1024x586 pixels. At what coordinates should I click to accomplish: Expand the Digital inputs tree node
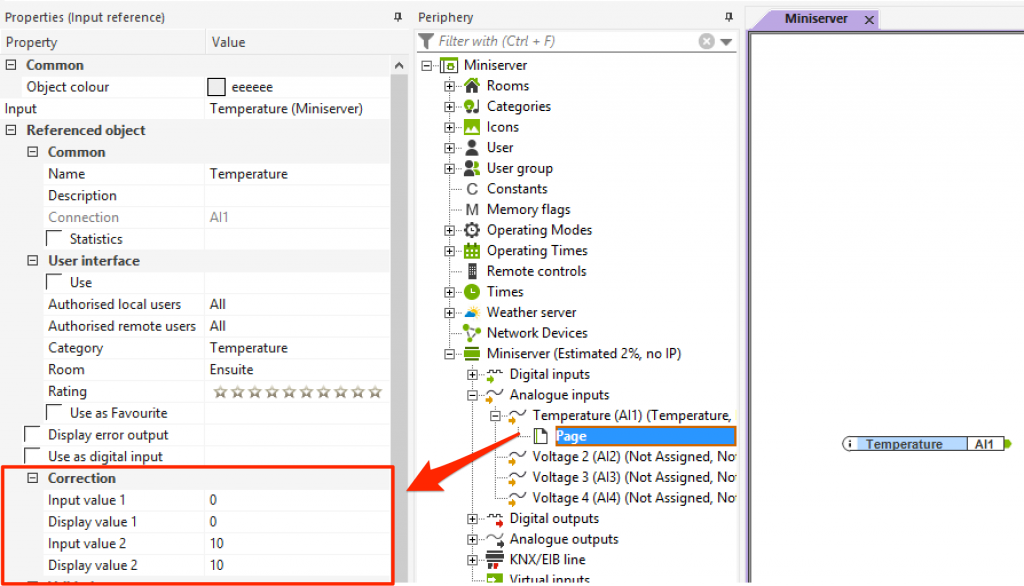(x=473, y=375)
